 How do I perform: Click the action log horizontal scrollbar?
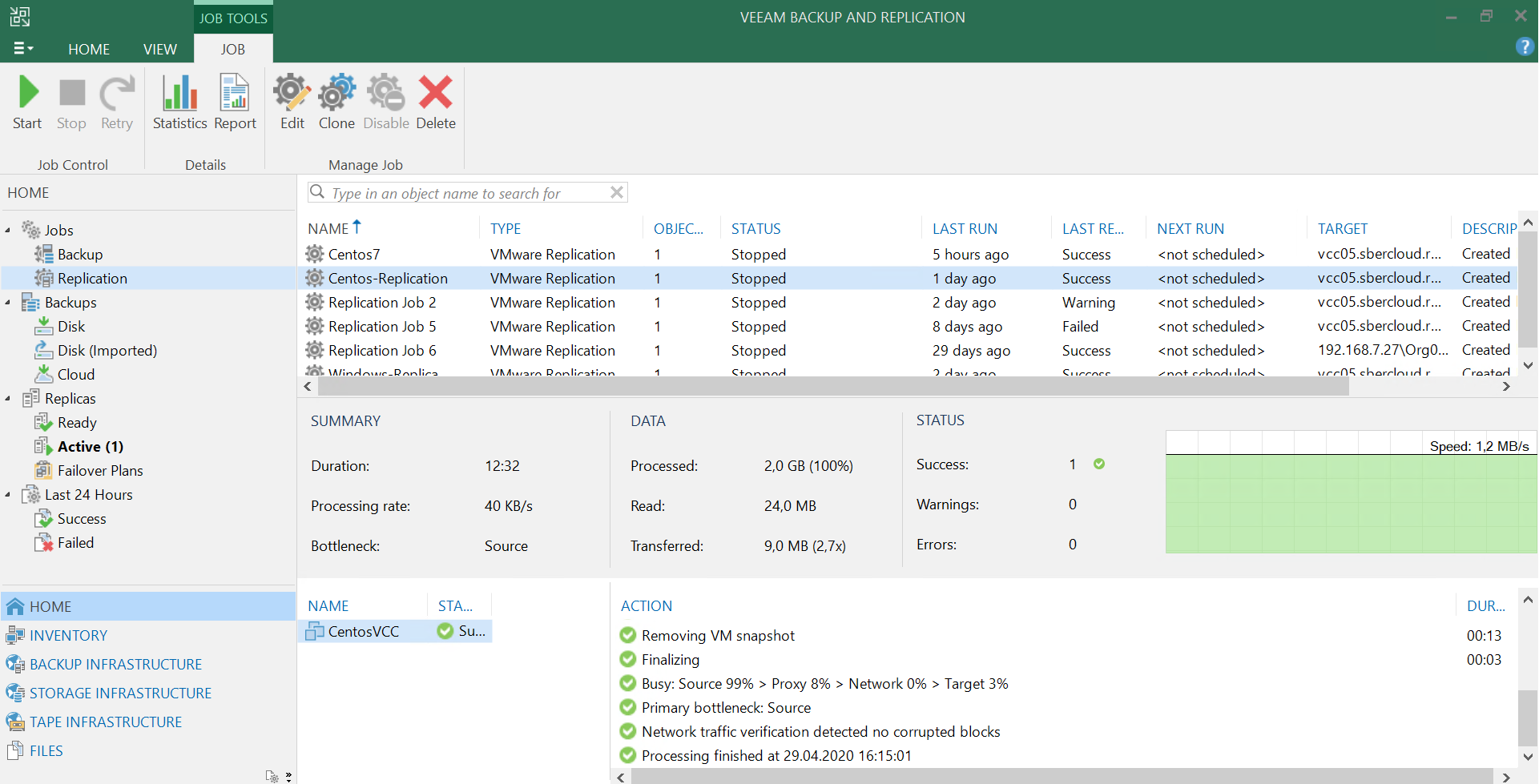tap(1062, 777)
